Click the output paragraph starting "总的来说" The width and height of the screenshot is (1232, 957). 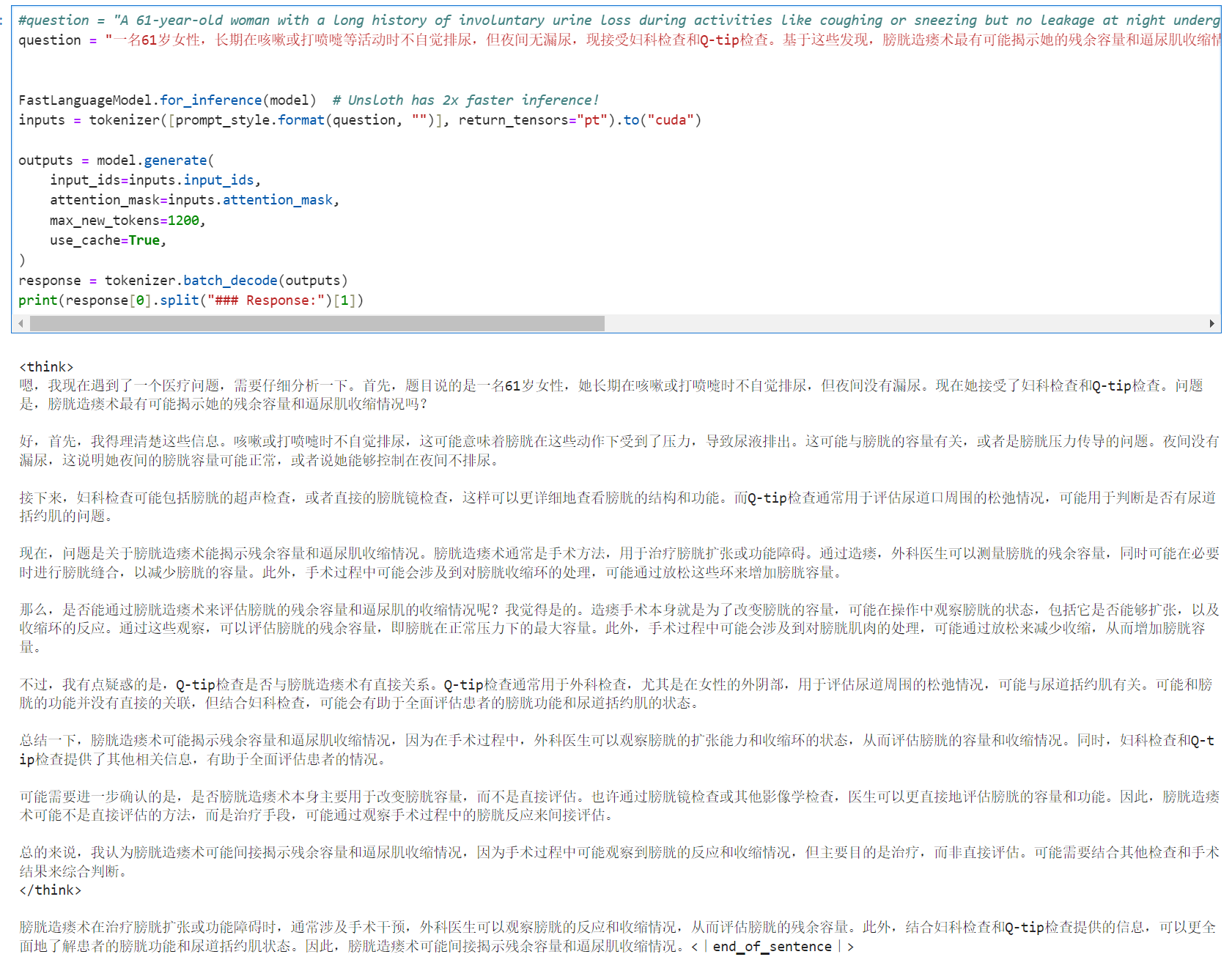[619, 861]
